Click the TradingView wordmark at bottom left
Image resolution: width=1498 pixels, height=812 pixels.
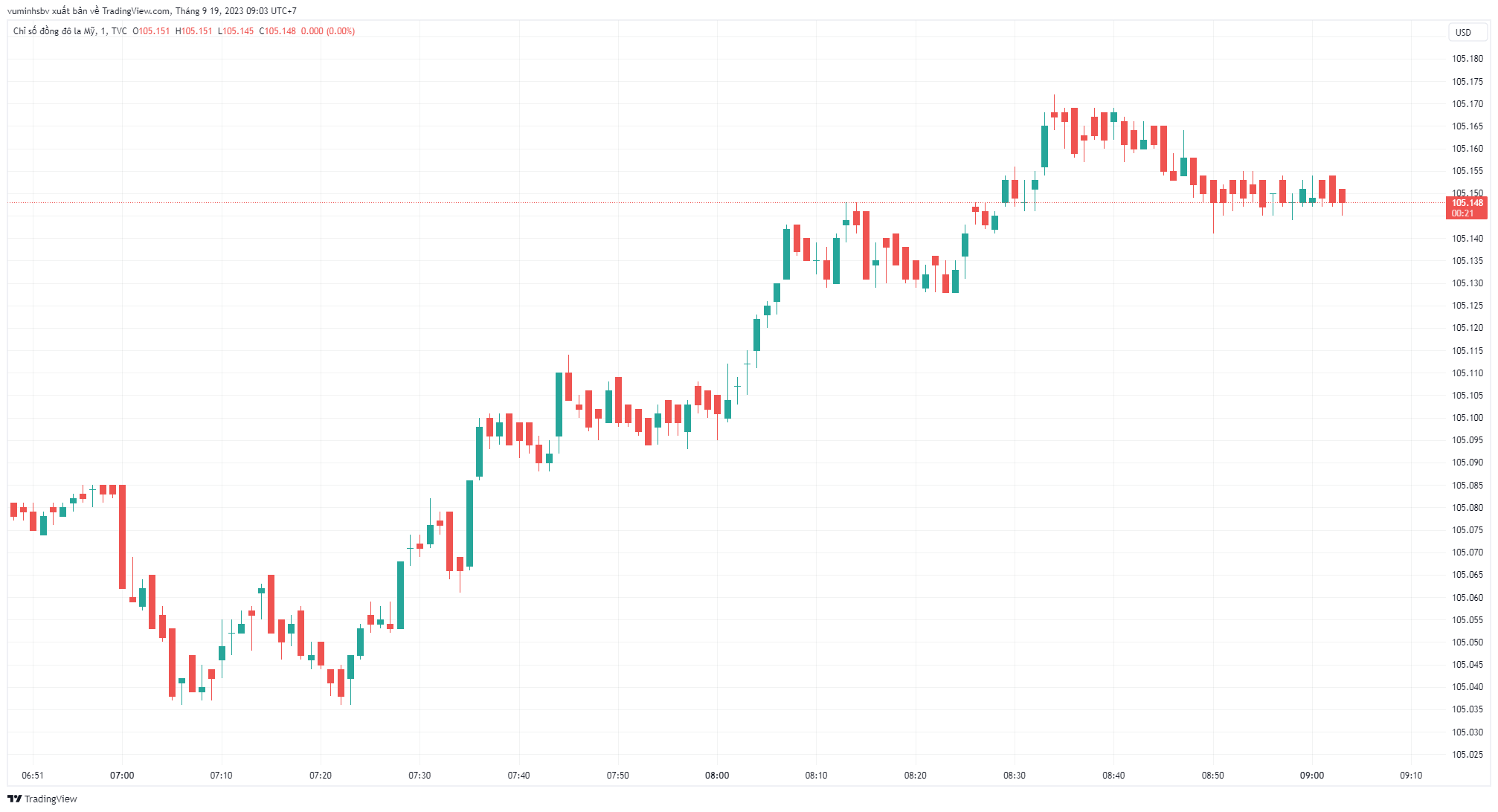pos(51,799)
